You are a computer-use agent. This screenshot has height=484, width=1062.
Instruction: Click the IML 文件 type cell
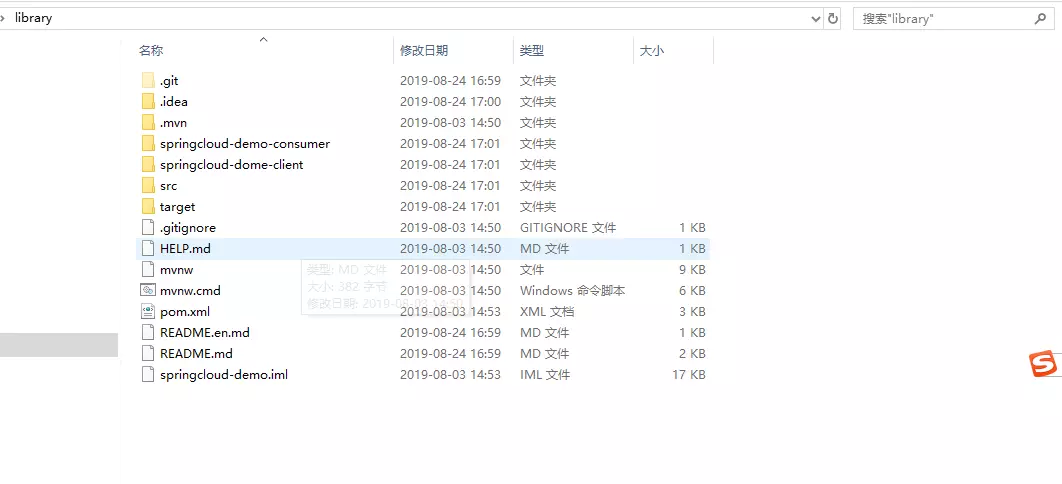pyautogui.click(x=545, y=374)
